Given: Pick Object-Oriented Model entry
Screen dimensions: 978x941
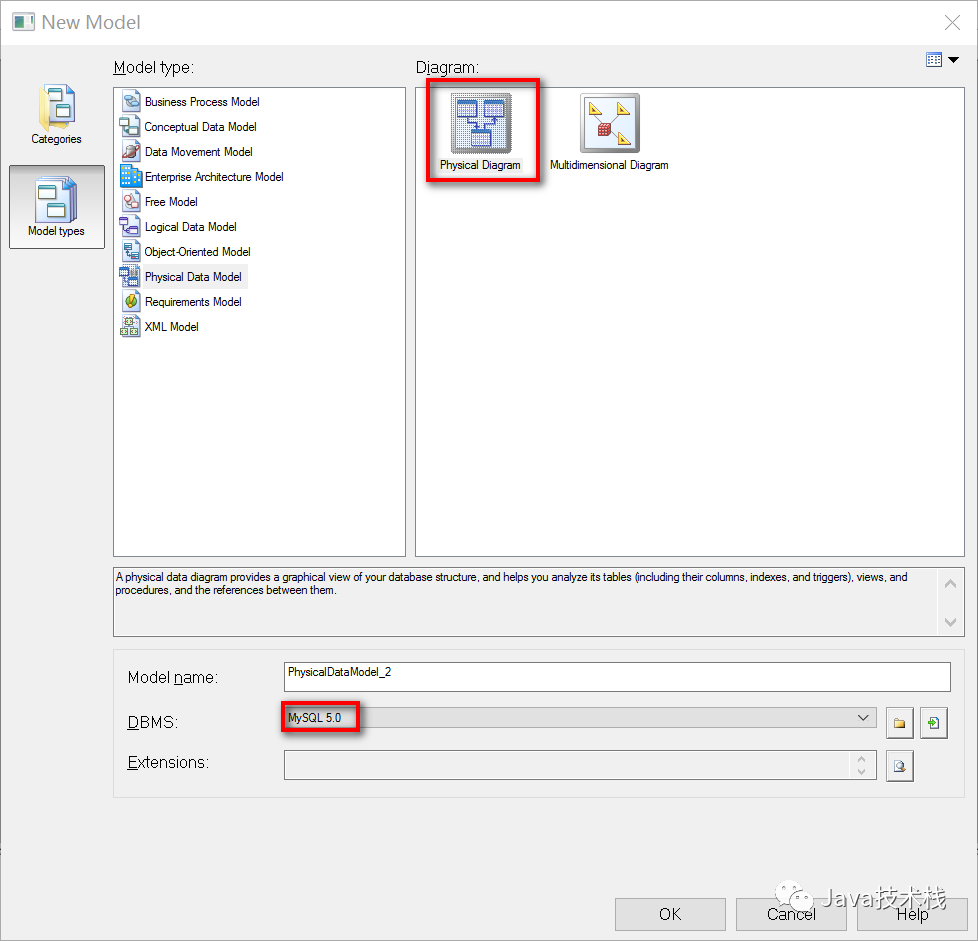Looking at the screenshot, I should pos(197,251).
